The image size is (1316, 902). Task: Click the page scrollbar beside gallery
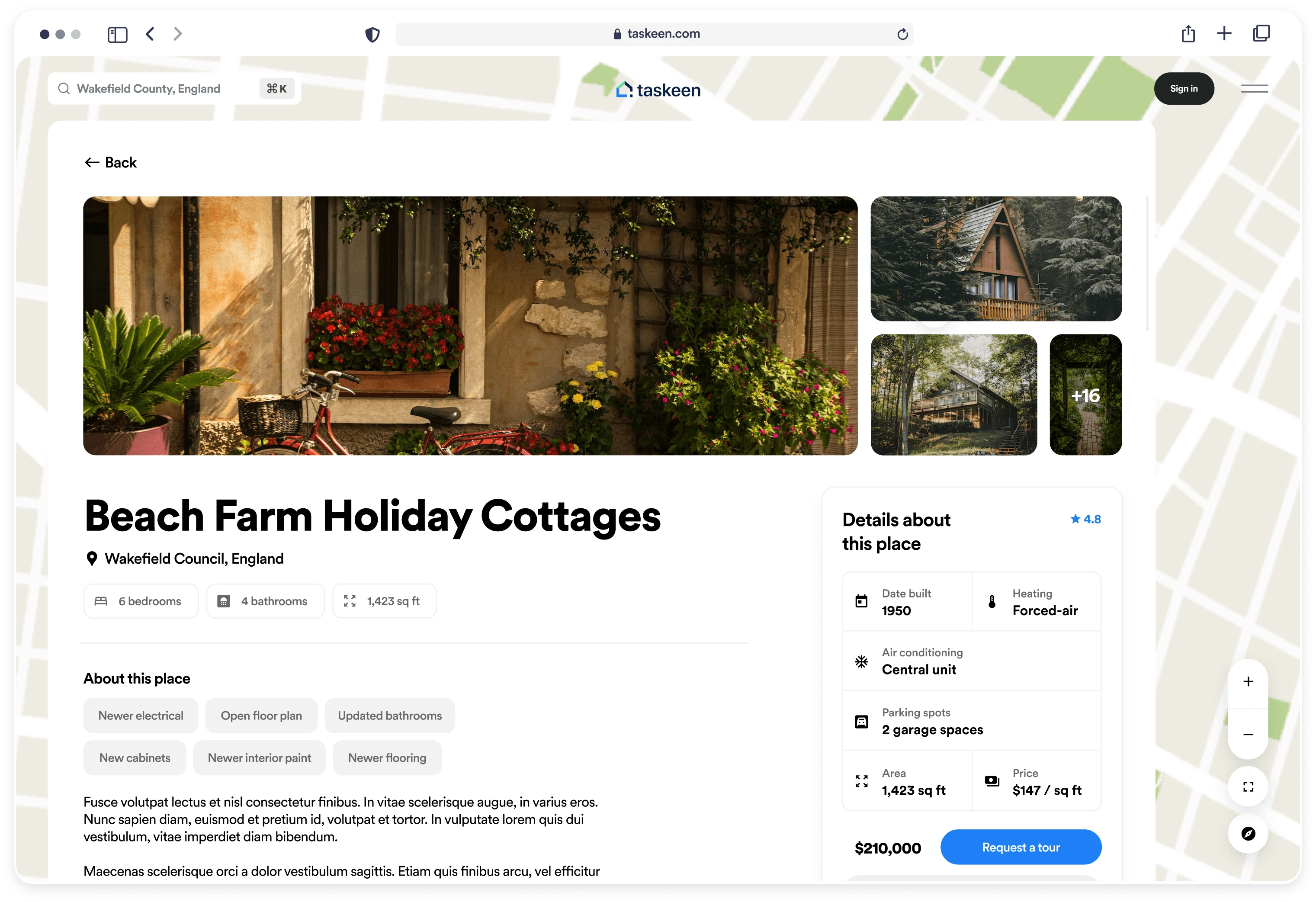(1147, 263)
